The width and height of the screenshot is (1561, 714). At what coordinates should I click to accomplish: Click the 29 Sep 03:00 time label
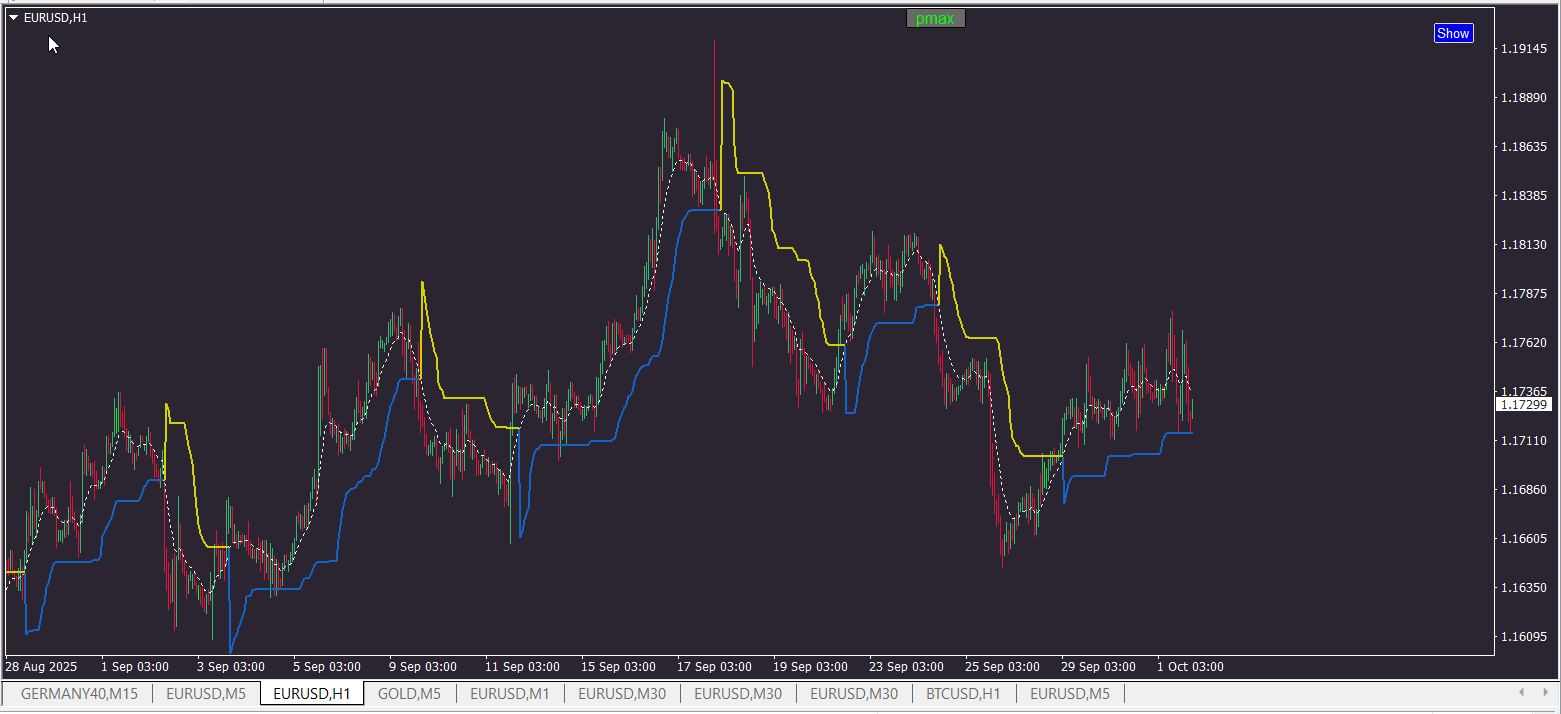click(1099, 667)
